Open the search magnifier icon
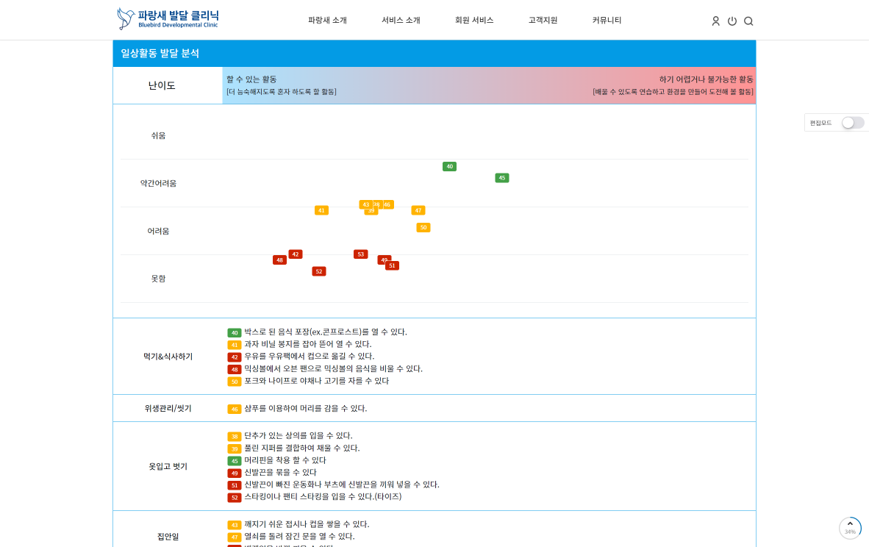The image size is (869, 547). (x=748, y=21)
